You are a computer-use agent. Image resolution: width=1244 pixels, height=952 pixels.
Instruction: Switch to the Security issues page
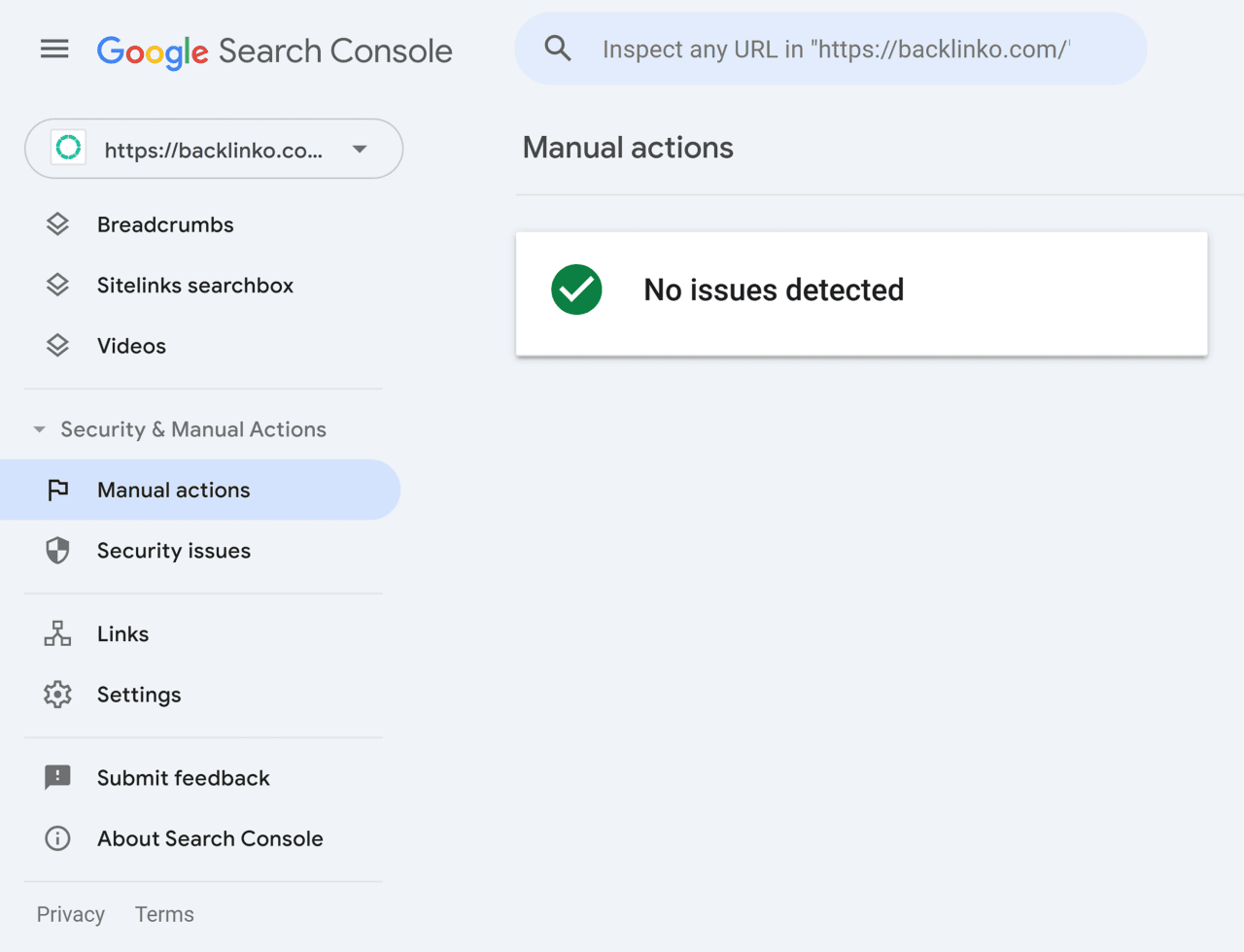point(174,550)
